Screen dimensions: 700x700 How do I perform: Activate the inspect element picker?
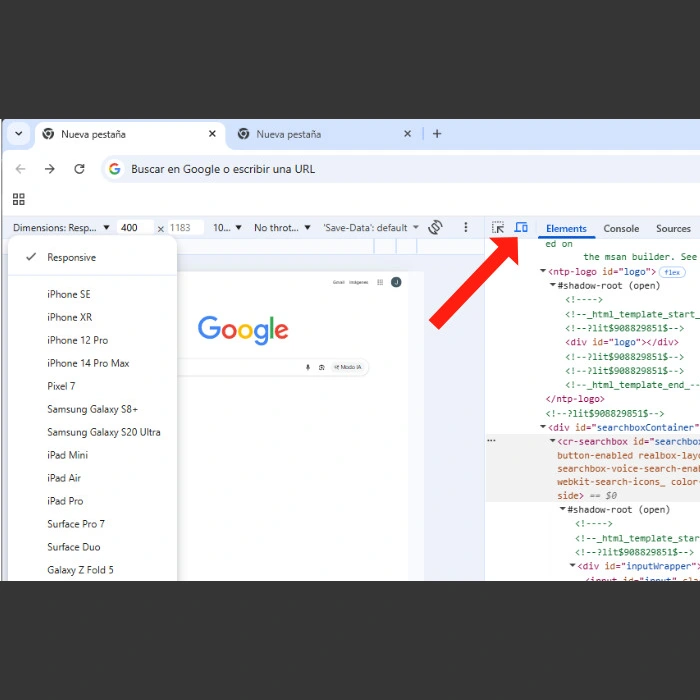(x=498, y=228)
